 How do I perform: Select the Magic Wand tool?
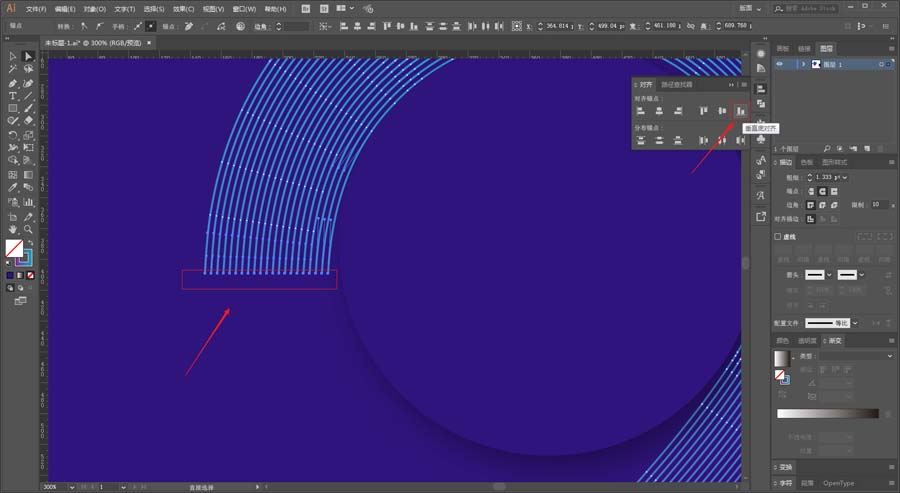tap(13, 69)
